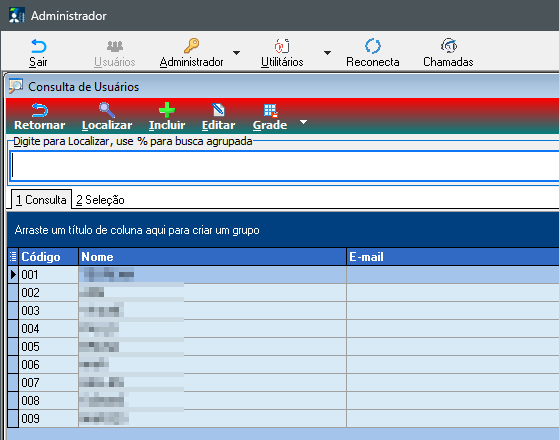
Task: Expand the dropdown arrow beside Grade
Action: click(303, 122)
